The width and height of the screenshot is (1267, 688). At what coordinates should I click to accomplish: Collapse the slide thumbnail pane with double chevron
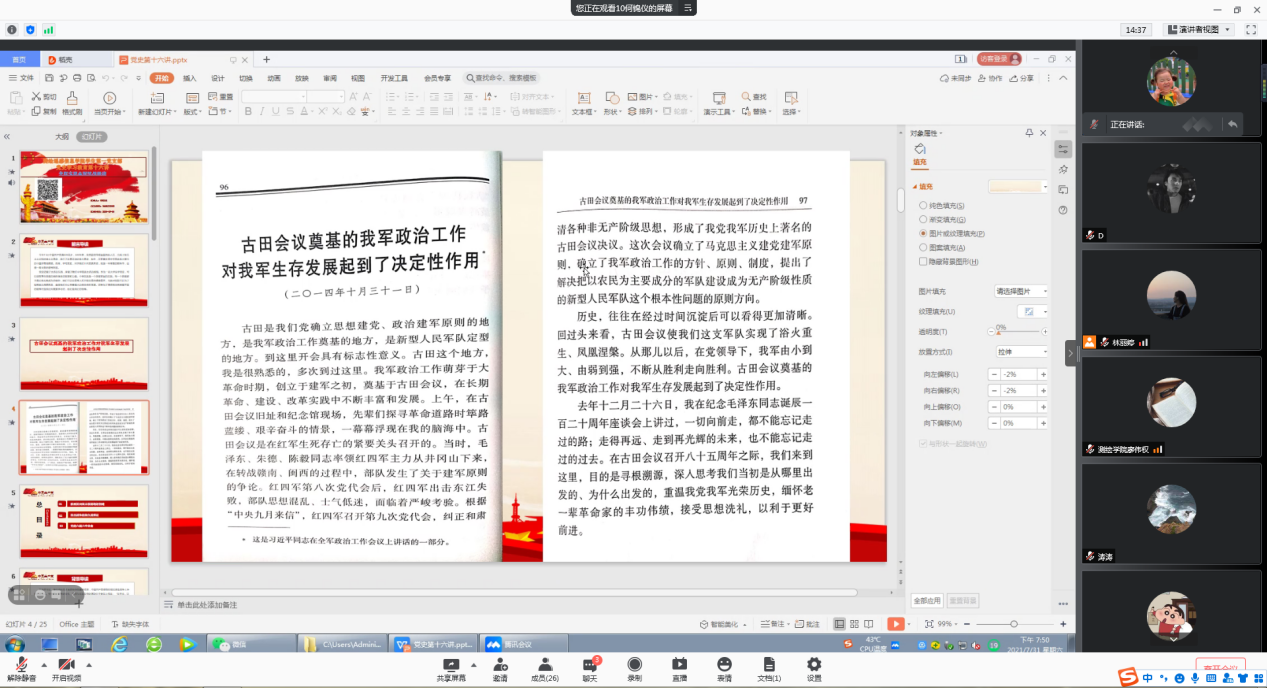(7, 136)
